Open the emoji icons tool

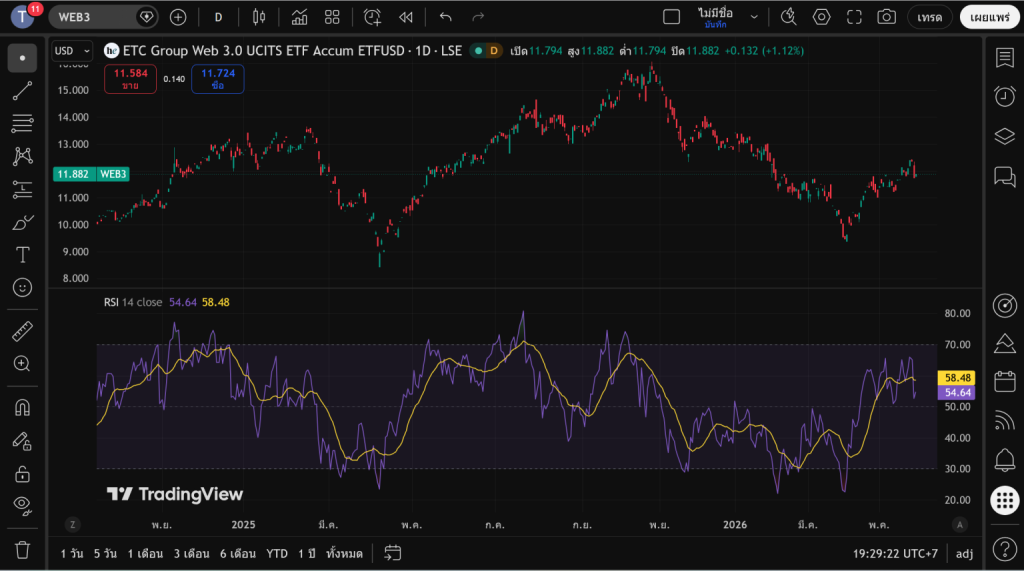22,287
